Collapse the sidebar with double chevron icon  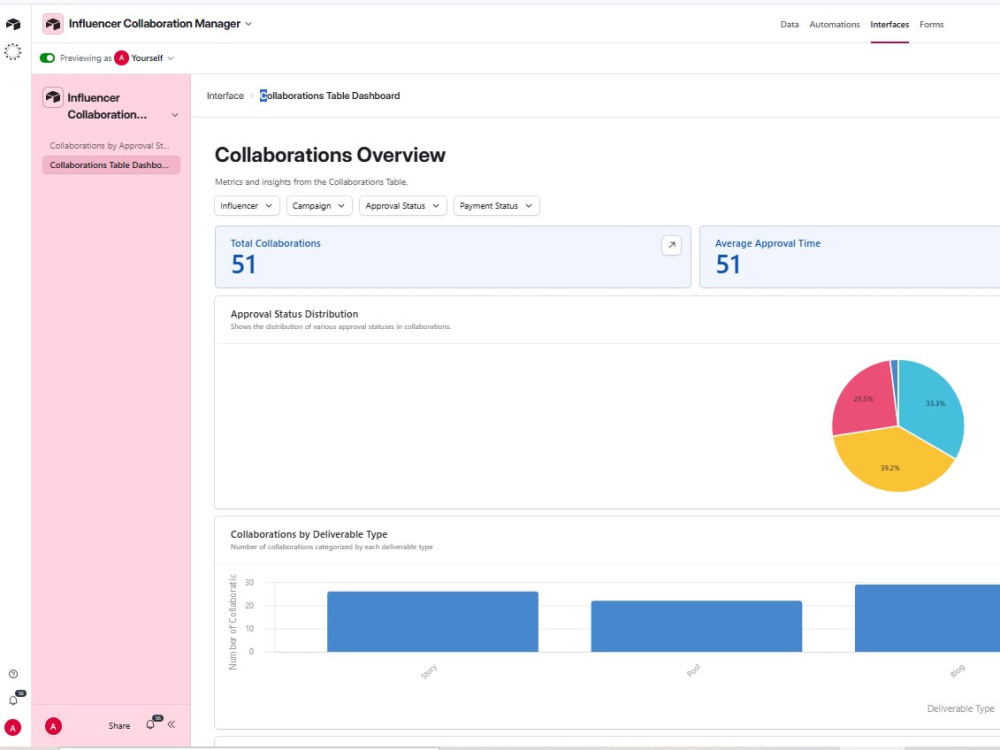pos(172,724)
